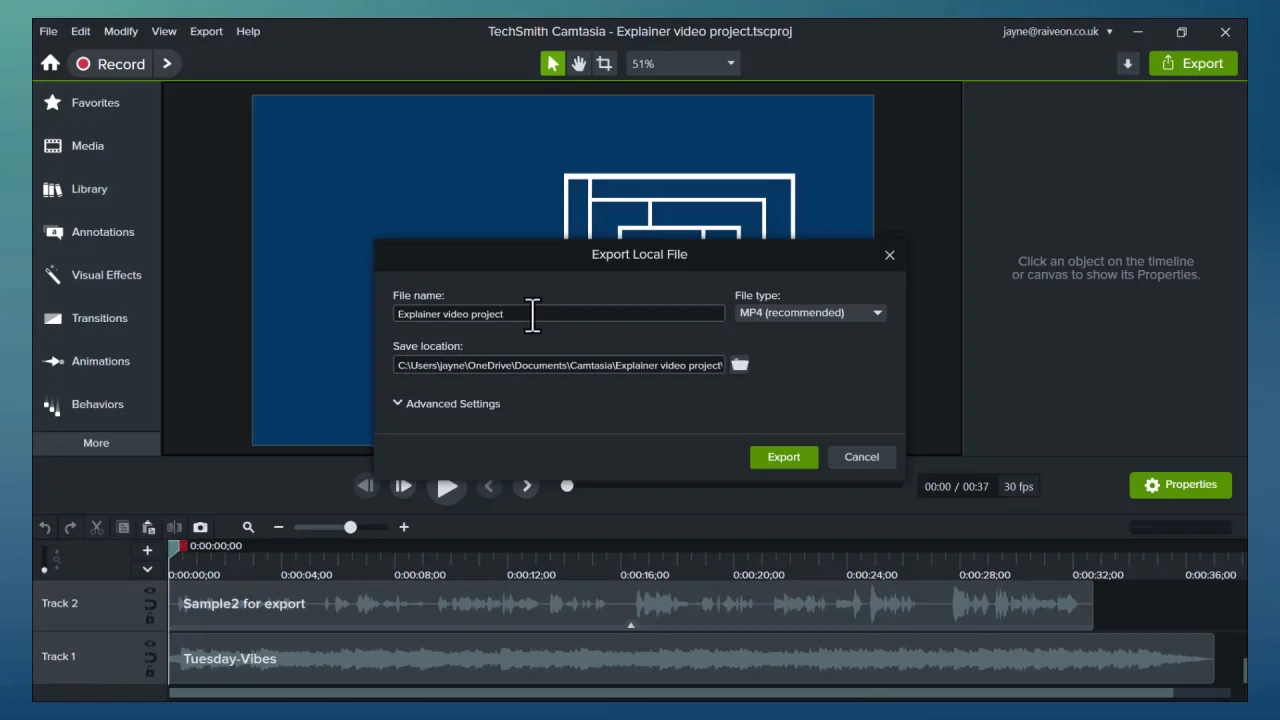Zoom out the timeline with minus

click(278, 527)
